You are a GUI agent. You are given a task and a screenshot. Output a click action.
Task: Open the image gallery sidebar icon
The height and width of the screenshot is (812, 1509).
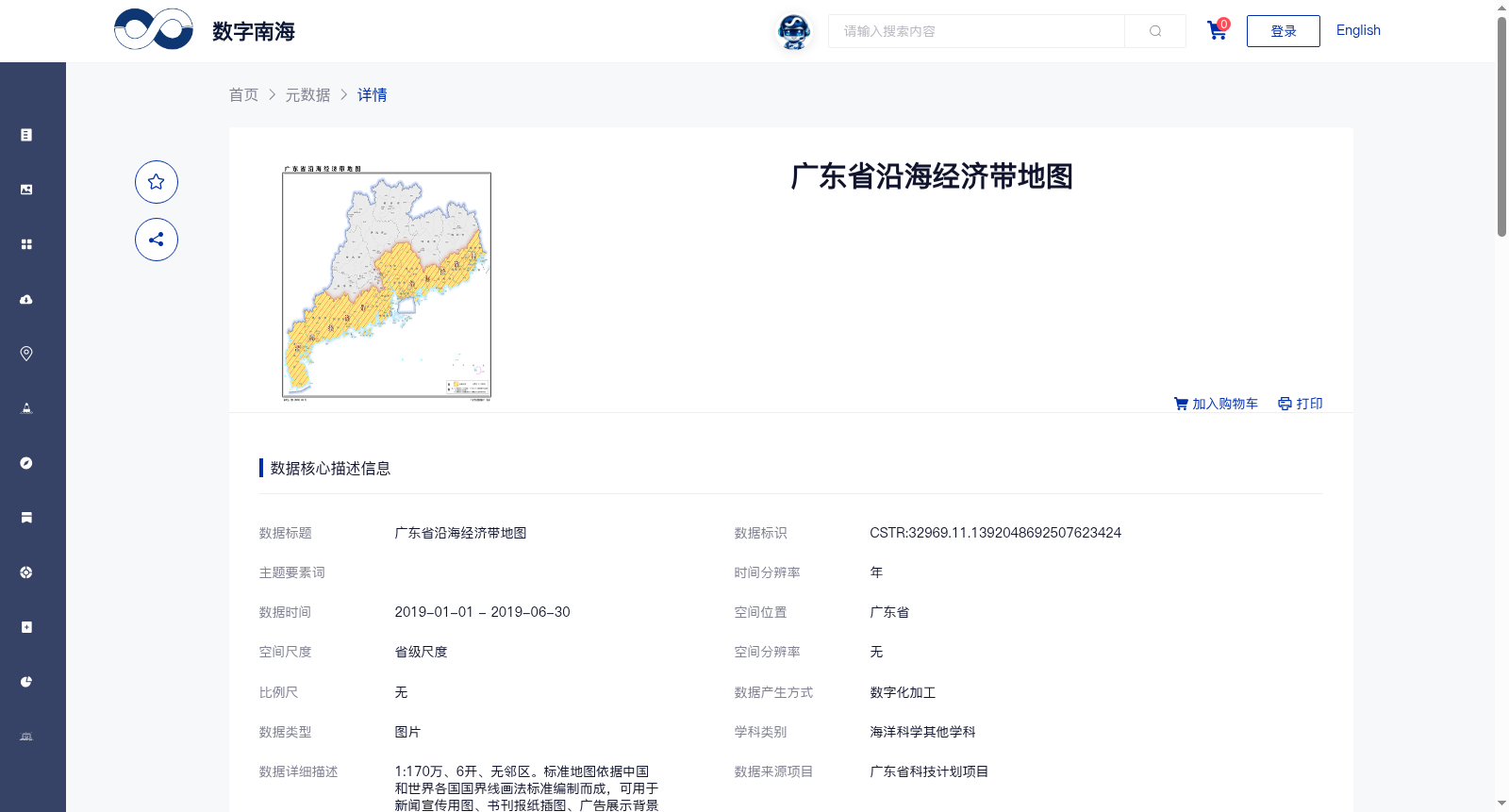26,190
